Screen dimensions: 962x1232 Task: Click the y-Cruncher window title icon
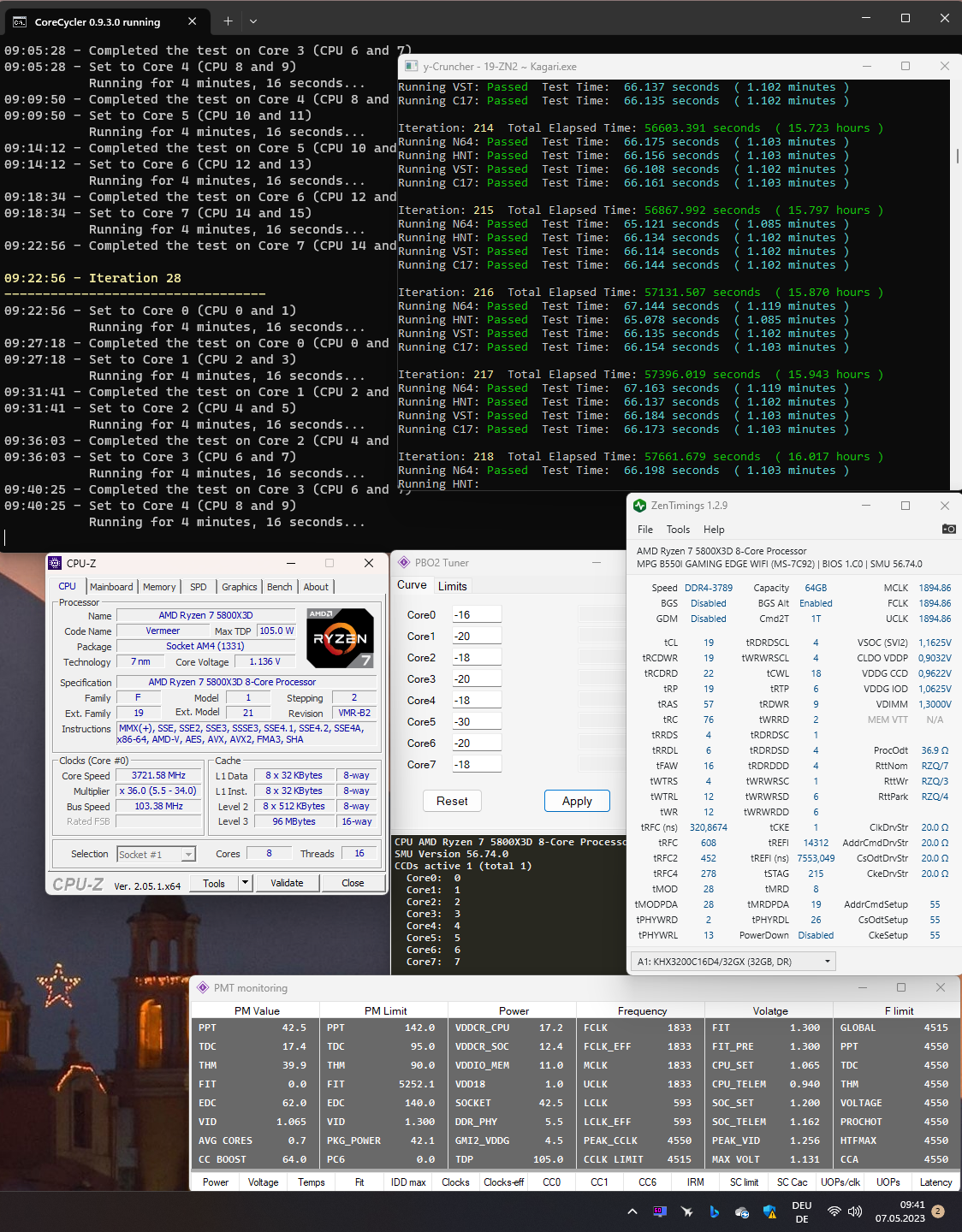click(412, 66)
